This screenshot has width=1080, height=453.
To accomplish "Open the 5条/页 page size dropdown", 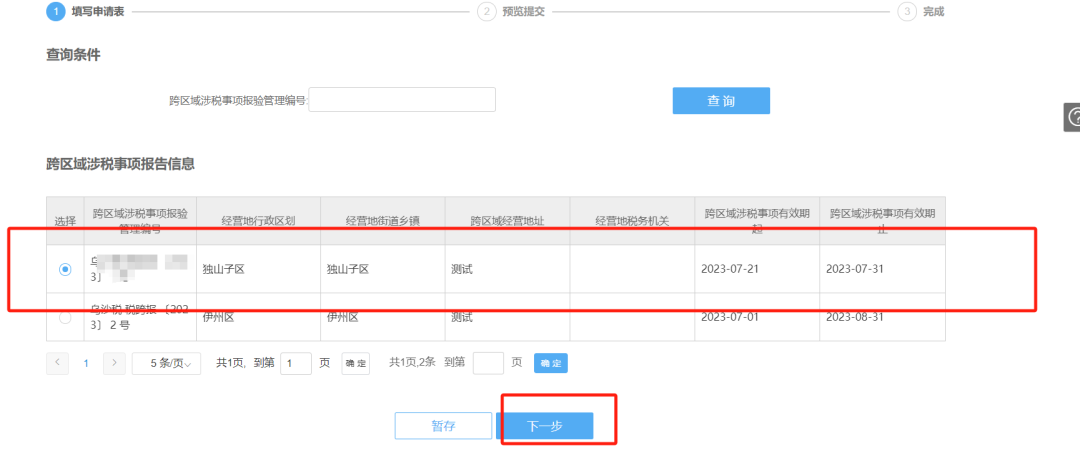I will click(166, 363).
